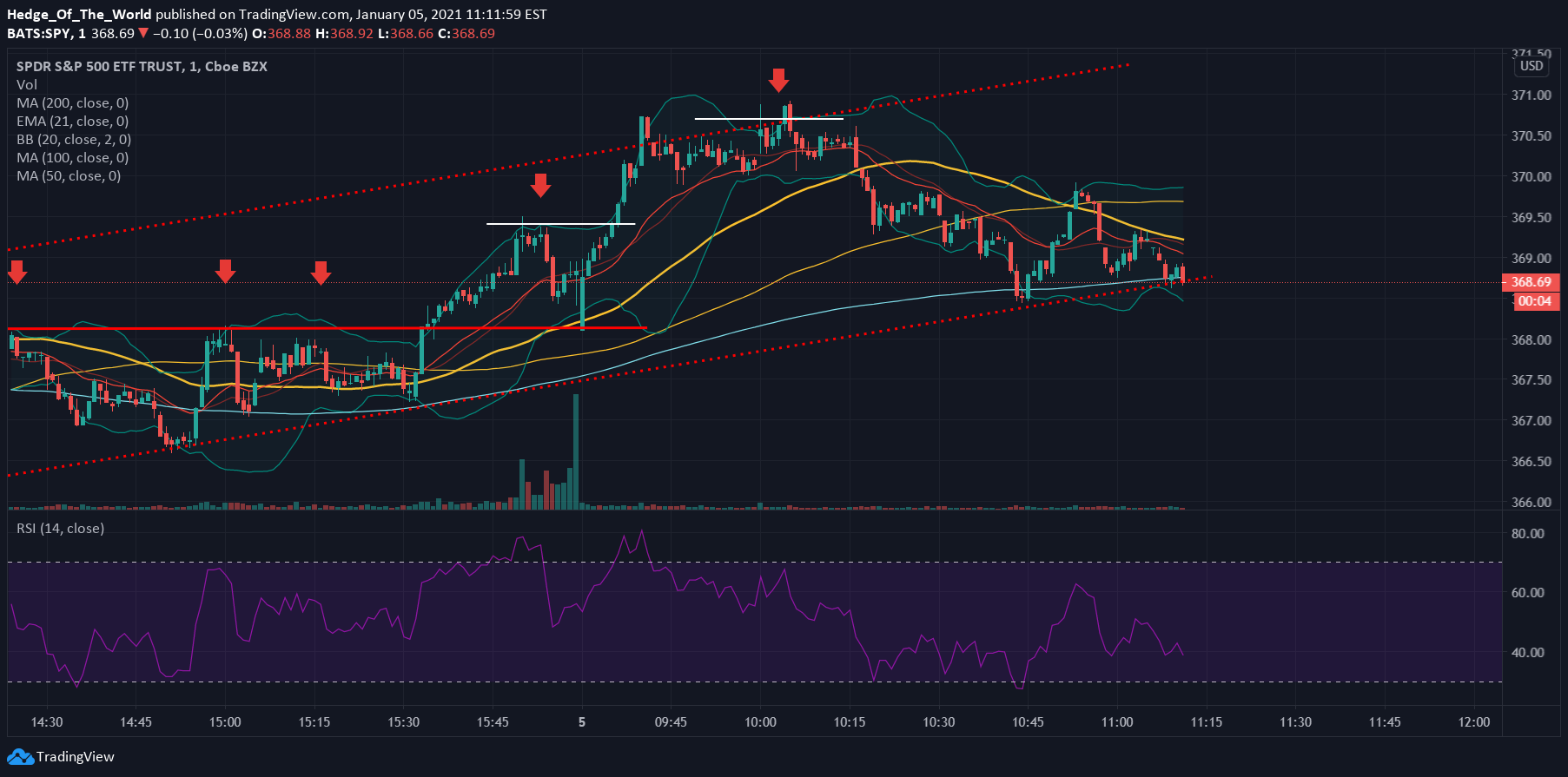Select the BB (20, close, 2, 0) indicator legend
This screenshot has height=777, width=1568.
click(74, 140)
